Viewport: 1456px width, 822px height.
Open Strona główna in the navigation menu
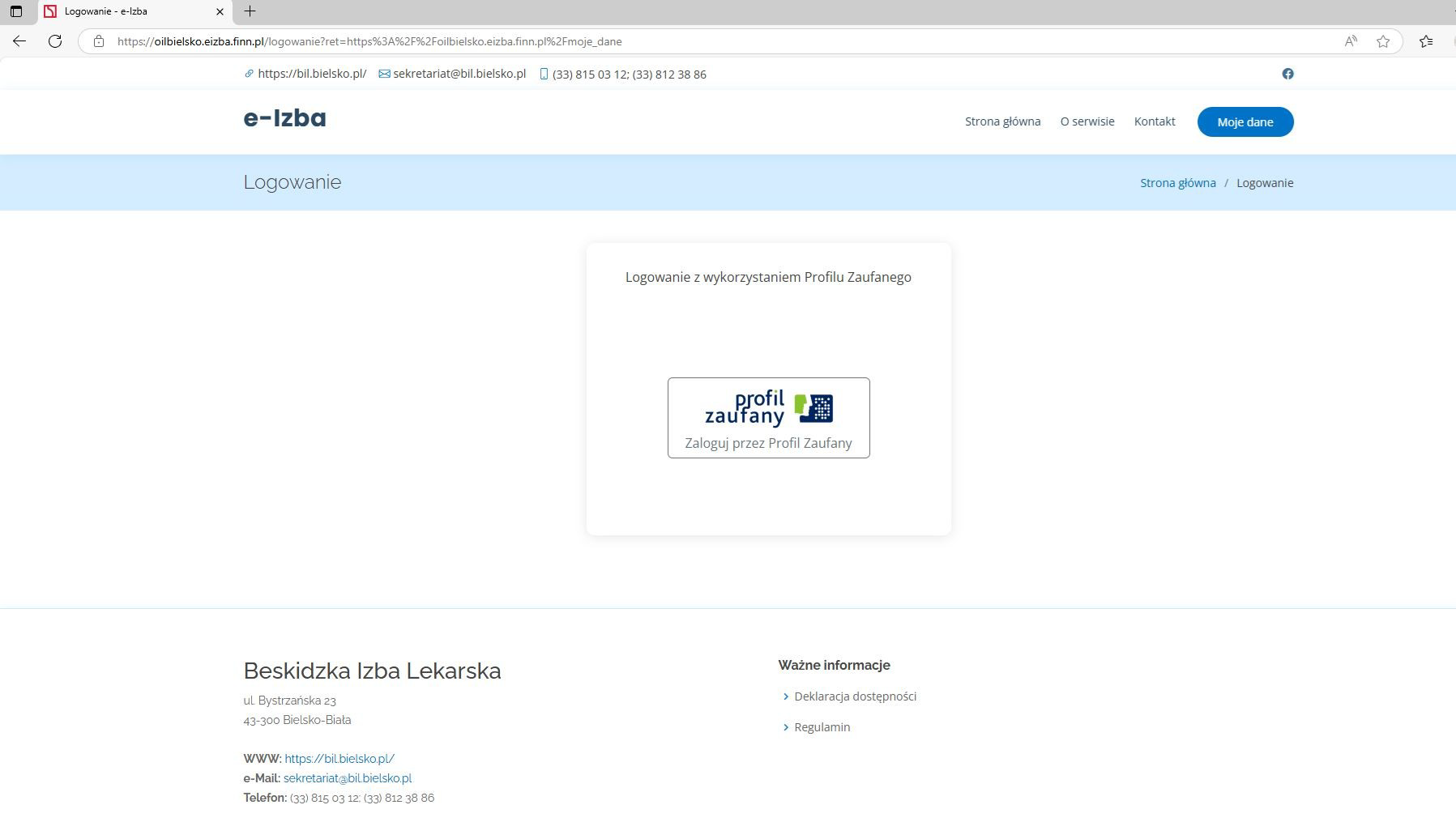[1002, 121]
